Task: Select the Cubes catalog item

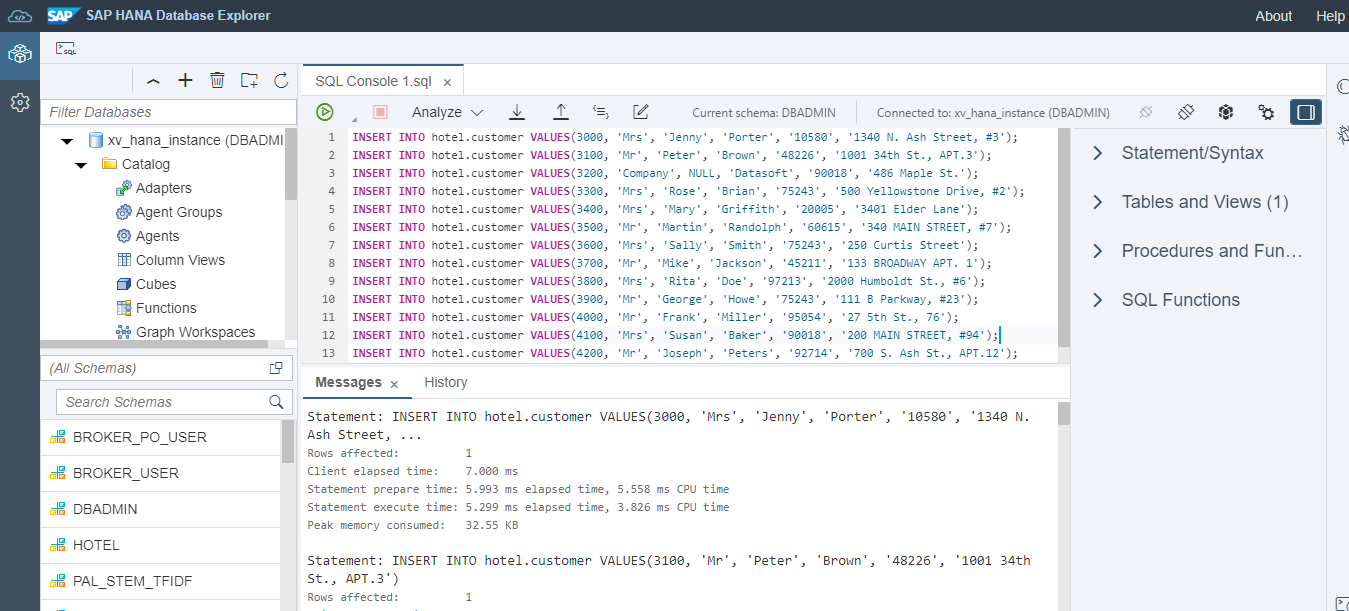Action: [156, 284]
